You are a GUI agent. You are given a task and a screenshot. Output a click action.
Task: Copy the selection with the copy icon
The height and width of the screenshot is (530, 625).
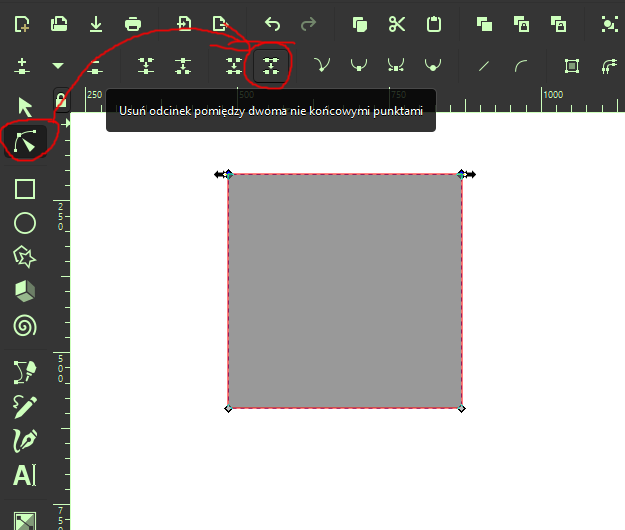360,24
